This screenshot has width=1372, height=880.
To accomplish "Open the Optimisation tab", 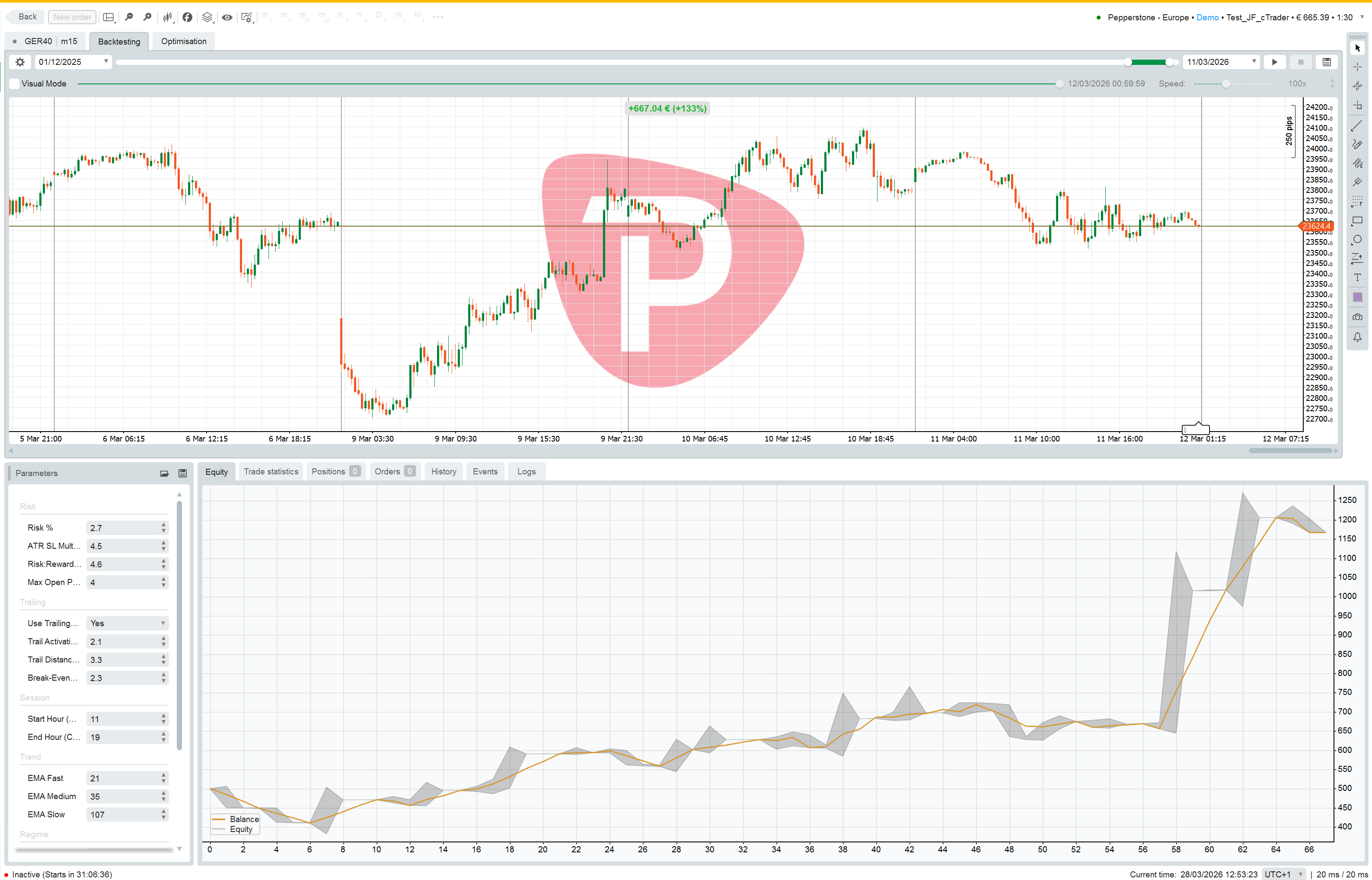I will click(x=183, y=41).
